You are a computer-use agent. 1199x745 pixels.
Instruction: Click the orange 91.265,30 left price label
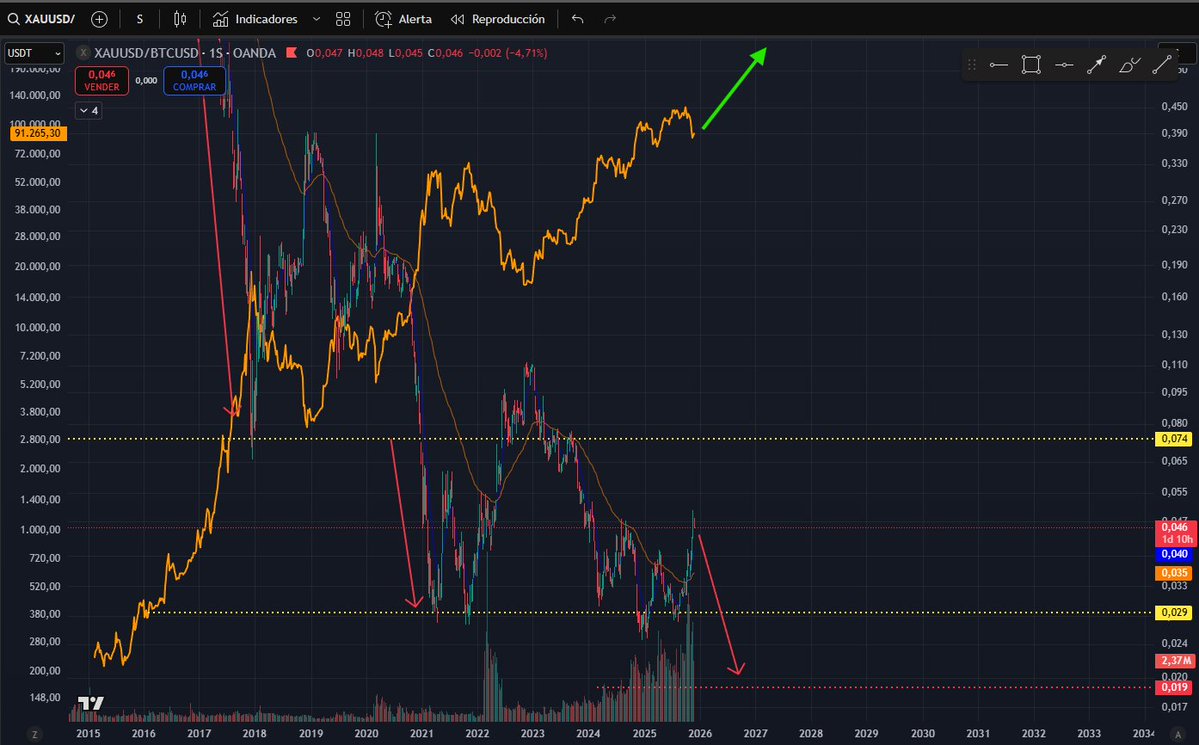point(37,133)
